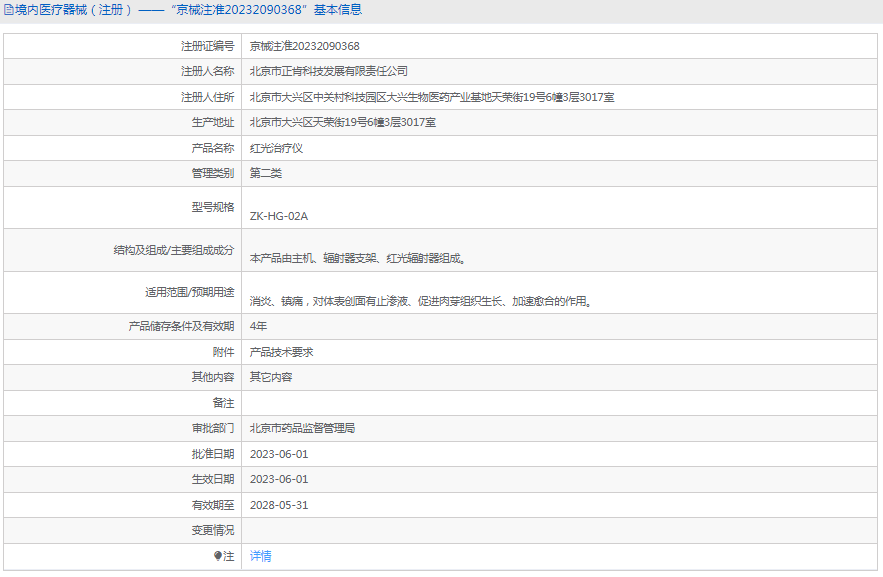The width and height of the screenshot is (883, 577).
Task: Click the 变更情况 row label
Action: (x=213, y=530)
